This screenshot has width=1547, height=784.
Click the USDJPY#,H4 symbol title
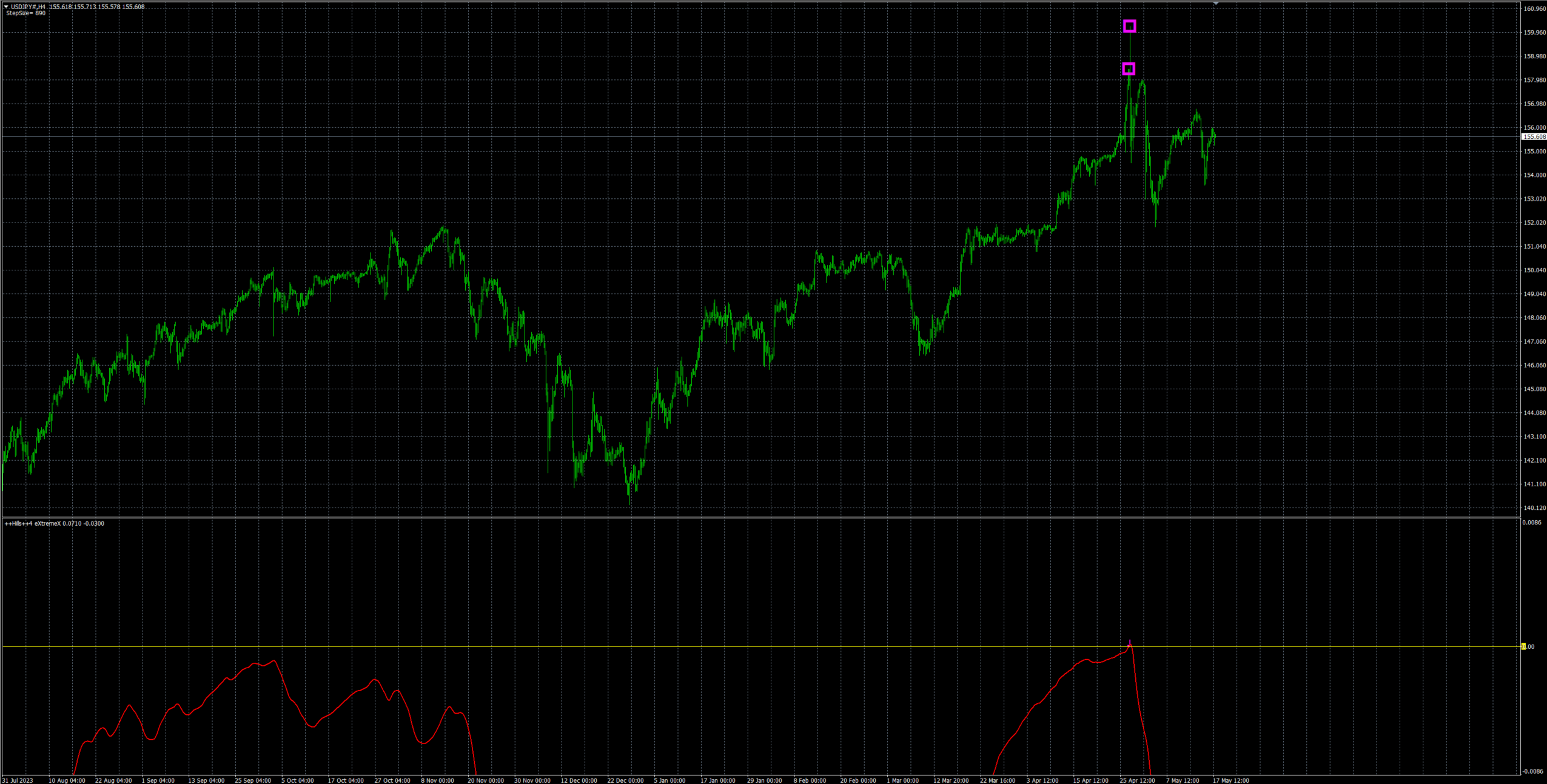(28, 7)
